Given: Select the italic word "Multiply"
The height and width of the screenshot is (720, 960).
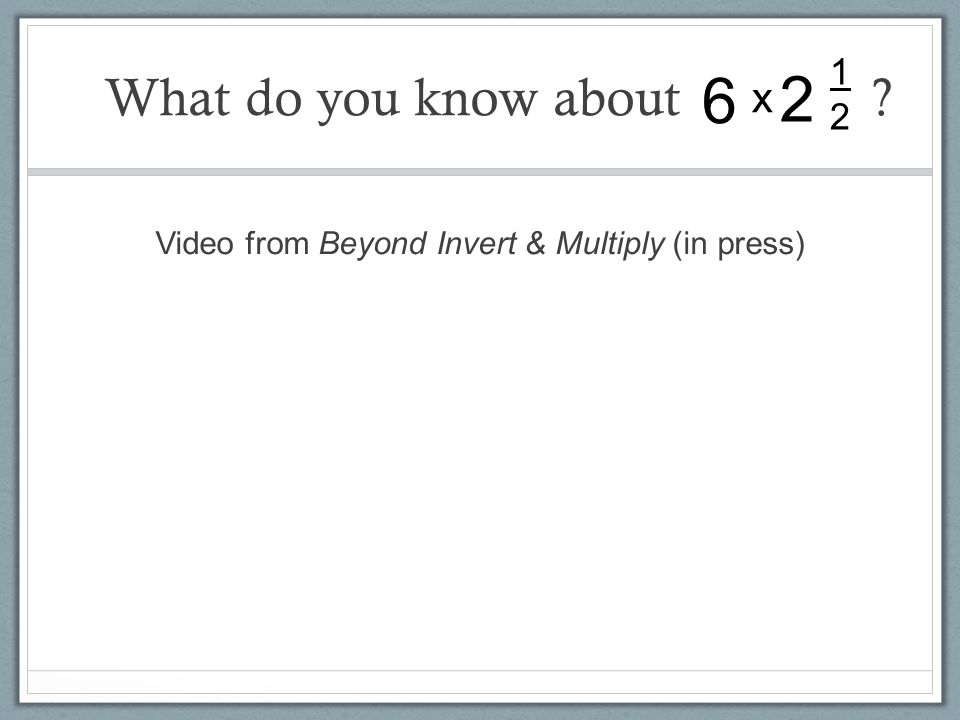Looking at the screenshot, I should (610, 245).
